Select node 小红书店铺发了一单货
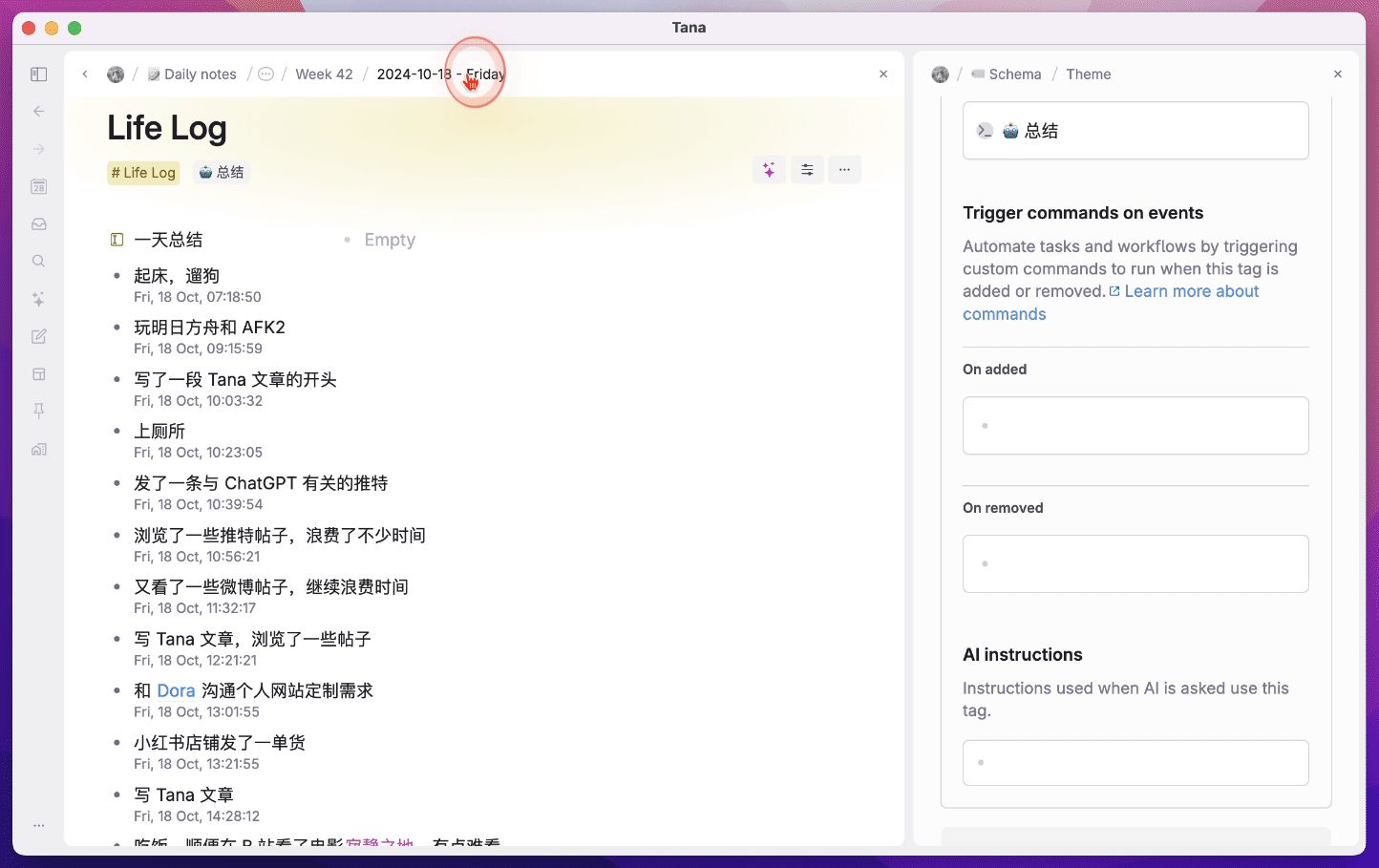 220,743
